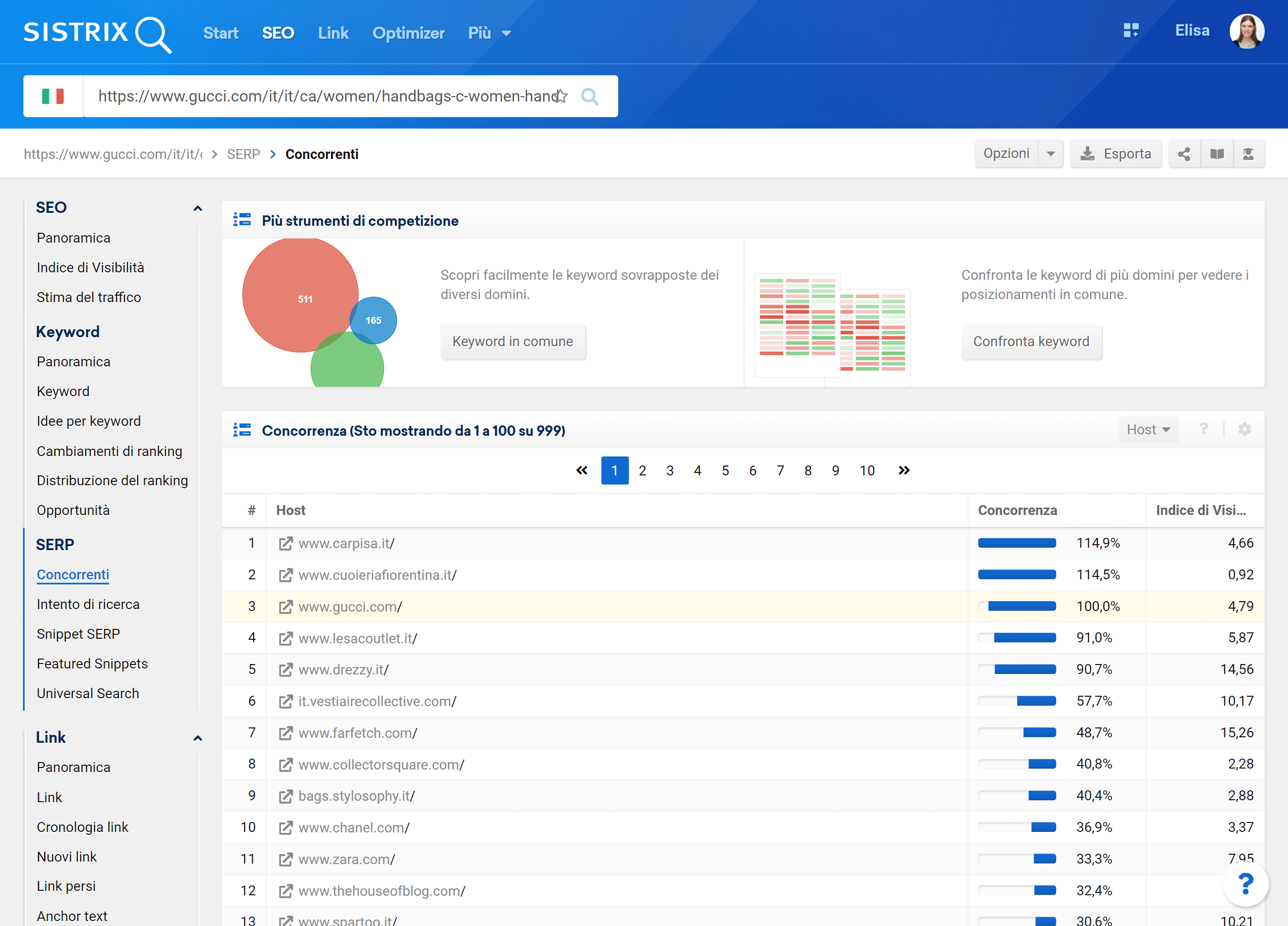Screen dimensions: 1288x926
Task: Expand the Più navigation dropdown
Action: (x=489, y=33)
